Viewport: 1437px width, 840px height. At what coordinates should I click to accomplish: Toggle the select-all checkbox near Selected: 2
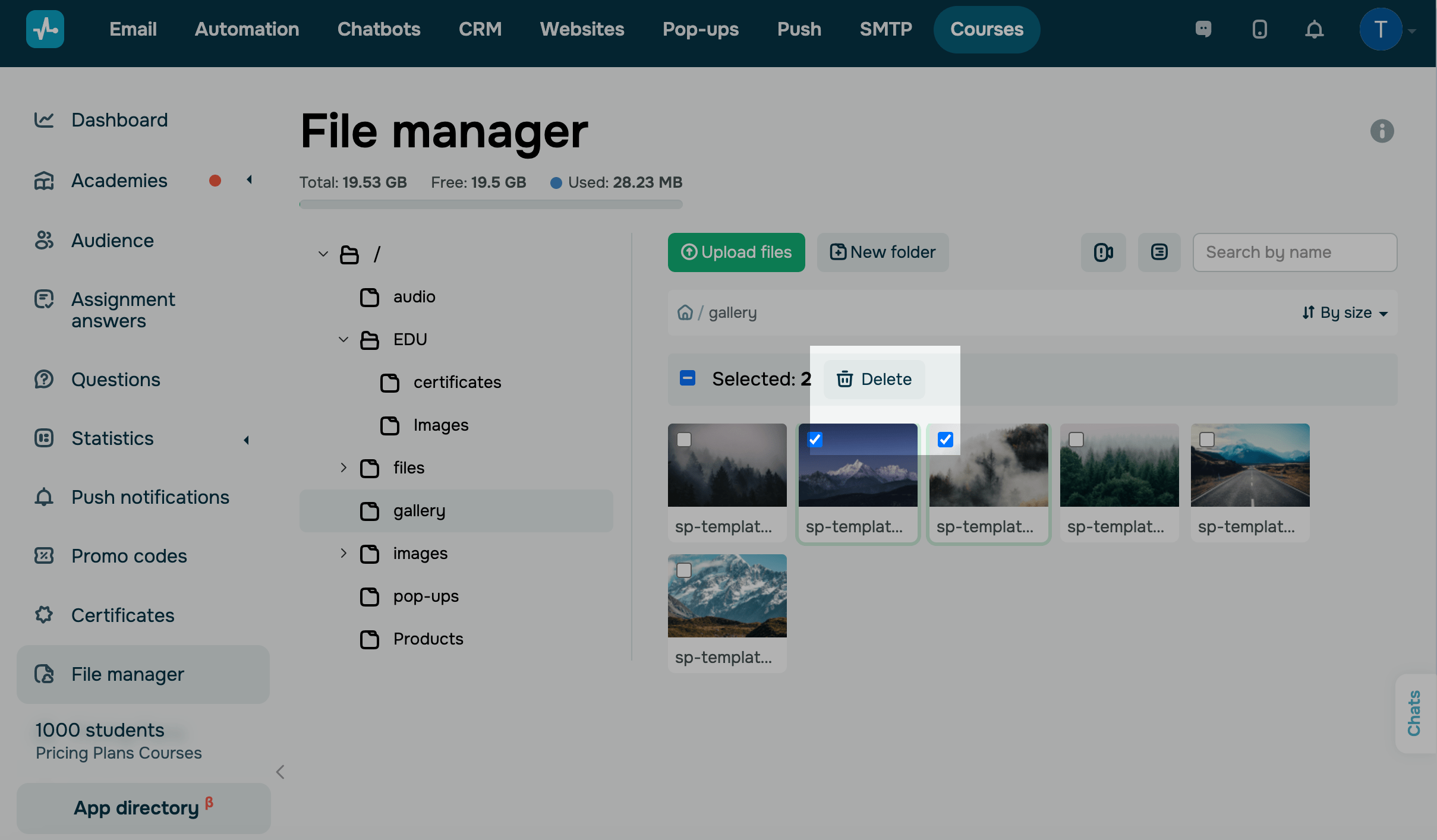688,378
